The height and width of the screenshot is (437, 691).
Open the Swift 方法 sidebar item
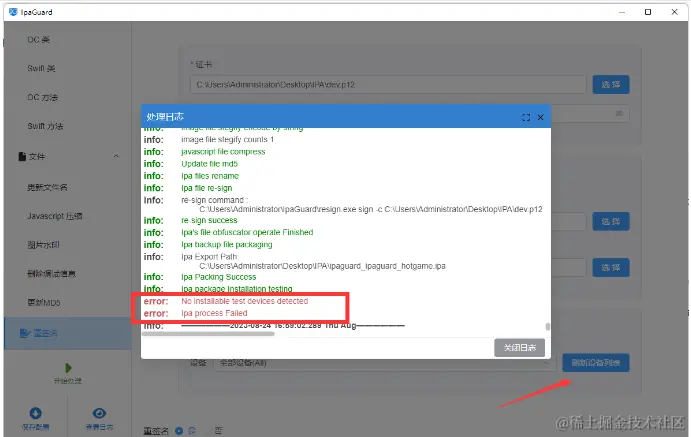click(x=45, y=126)
